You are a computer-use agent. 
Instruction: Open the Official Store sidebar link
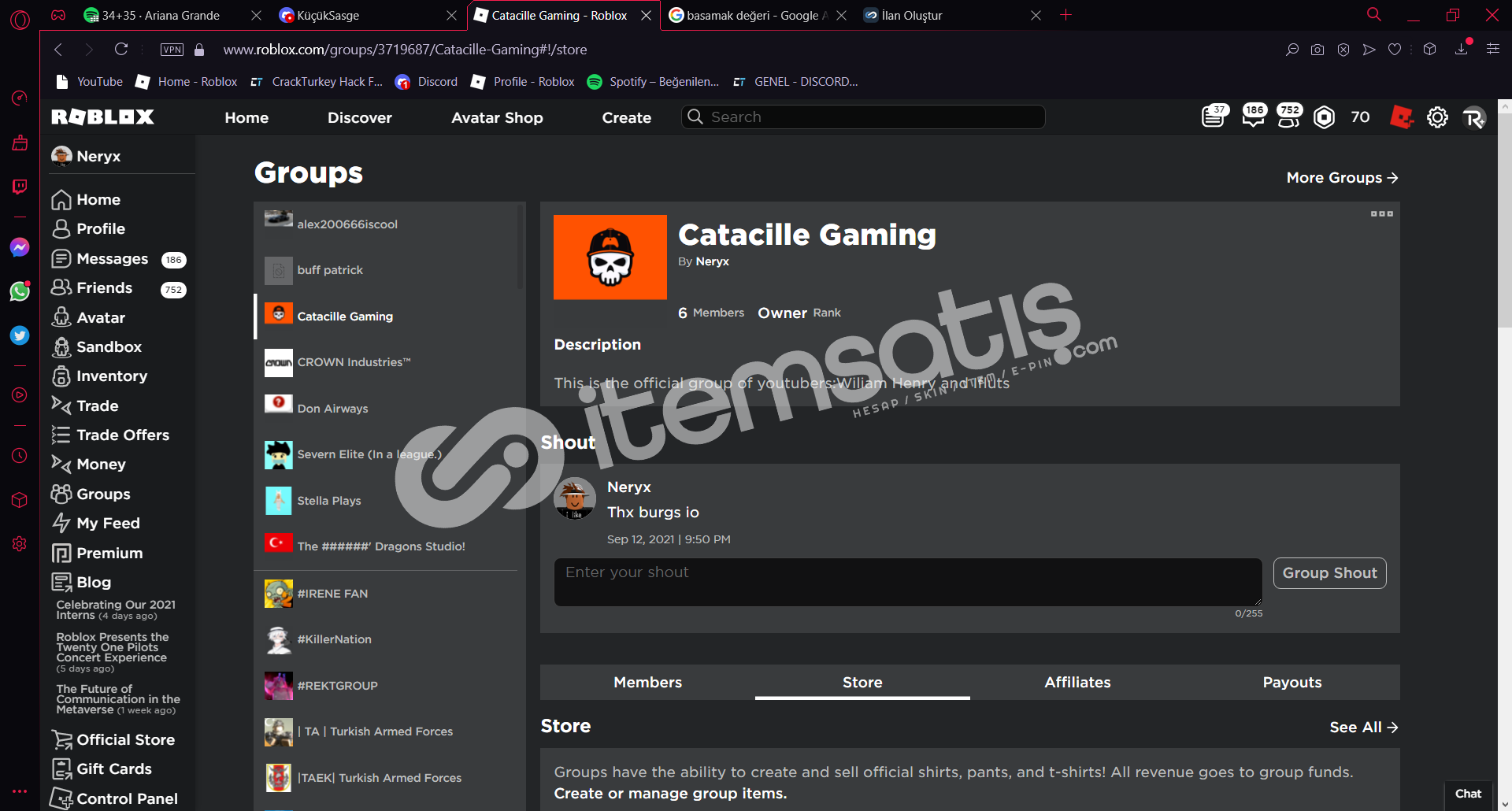pos(113,739)
